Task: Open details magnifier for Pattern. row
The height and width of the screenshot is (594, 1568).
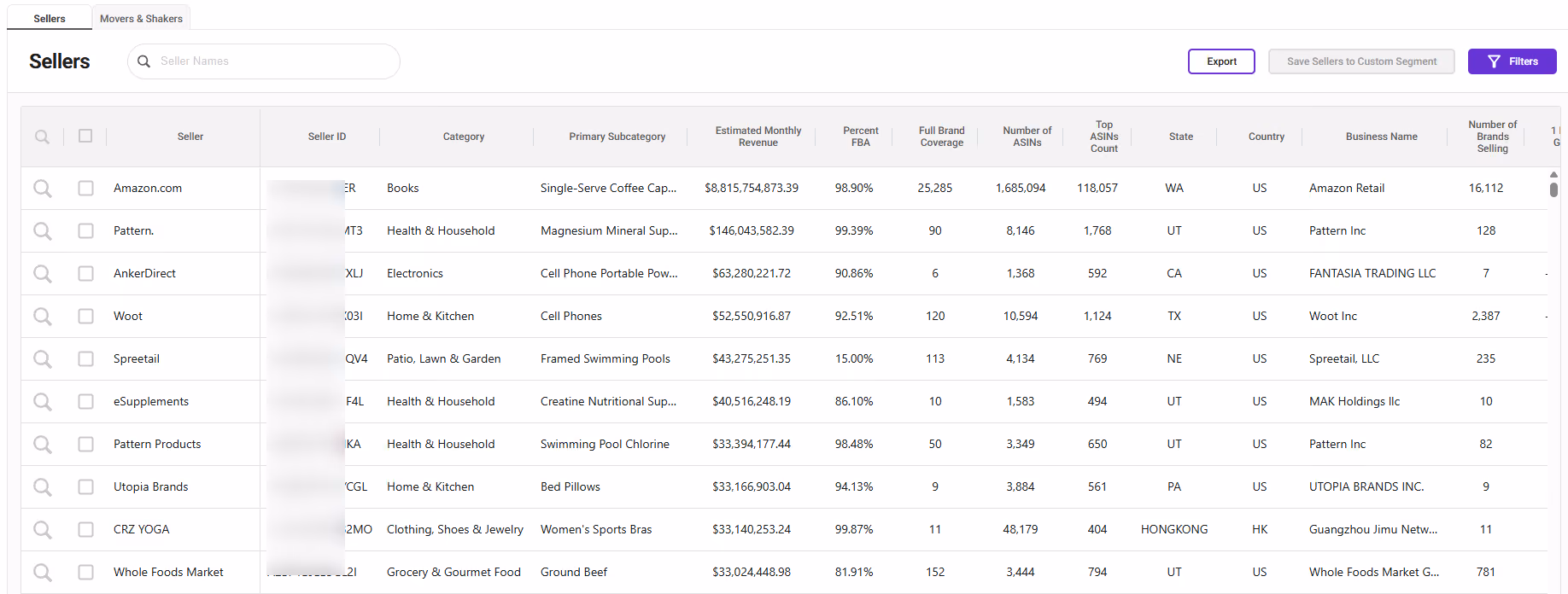Action: point(42,231)
